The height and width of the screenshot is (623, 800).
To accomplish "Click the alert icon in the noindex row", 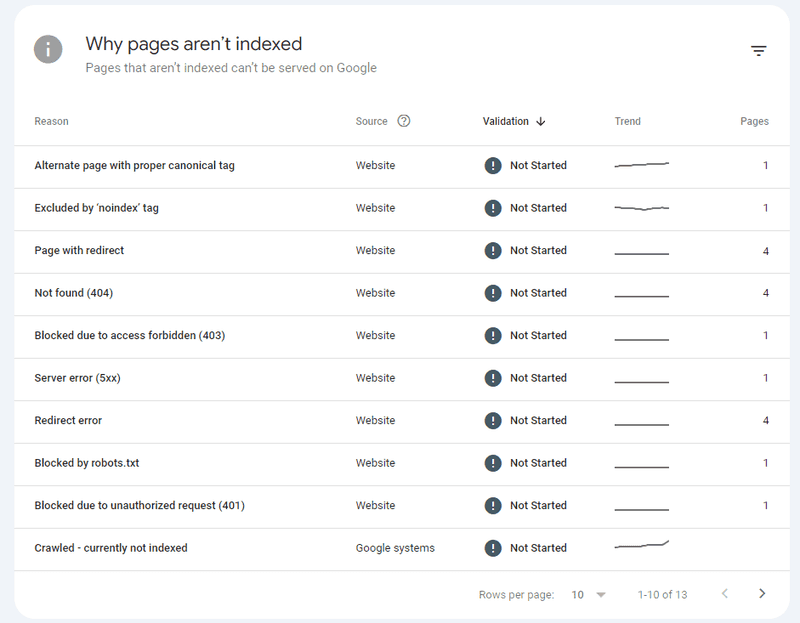I will click(493, 208).
